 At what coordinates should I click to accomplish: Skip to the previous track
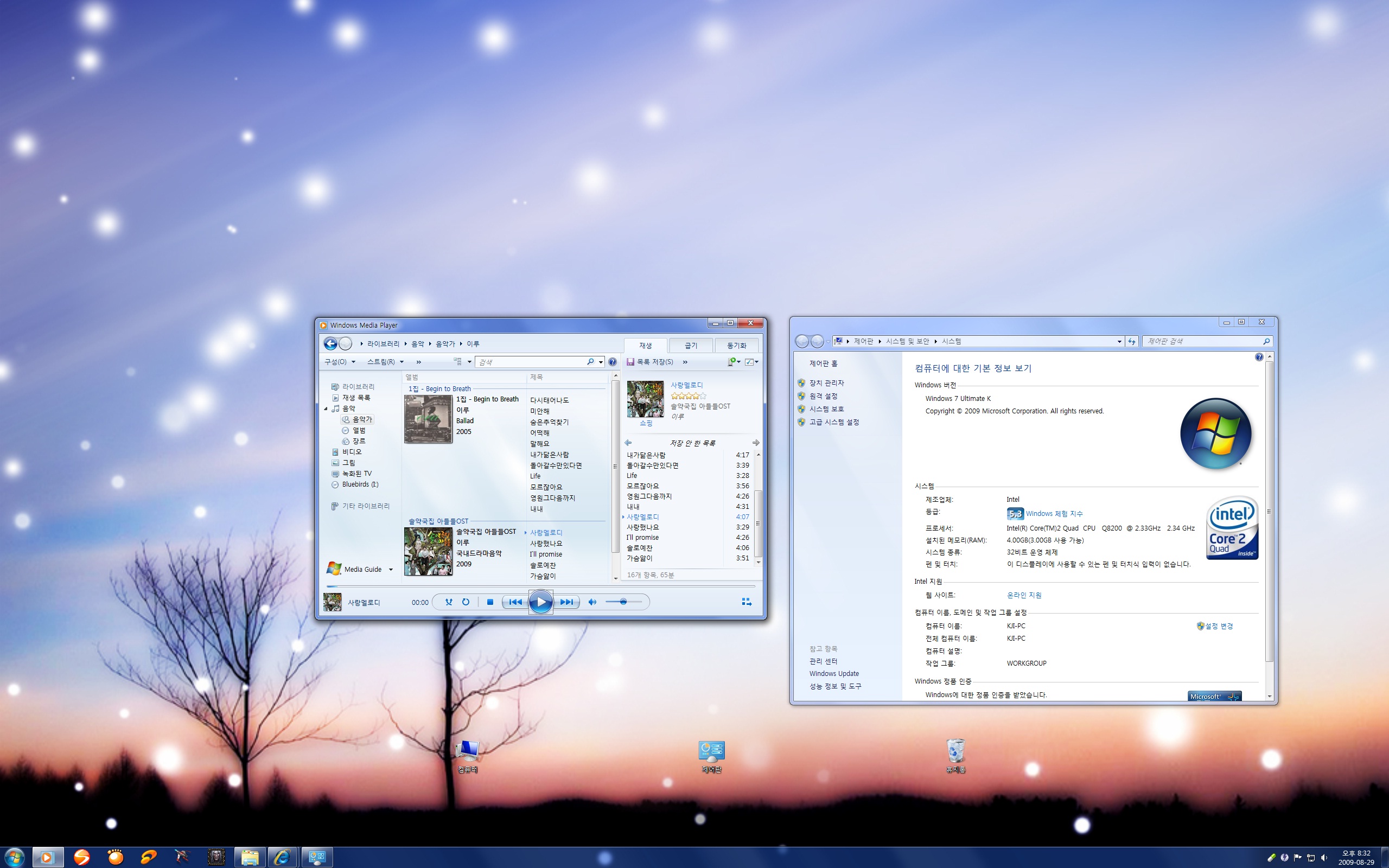click(515, 602)
